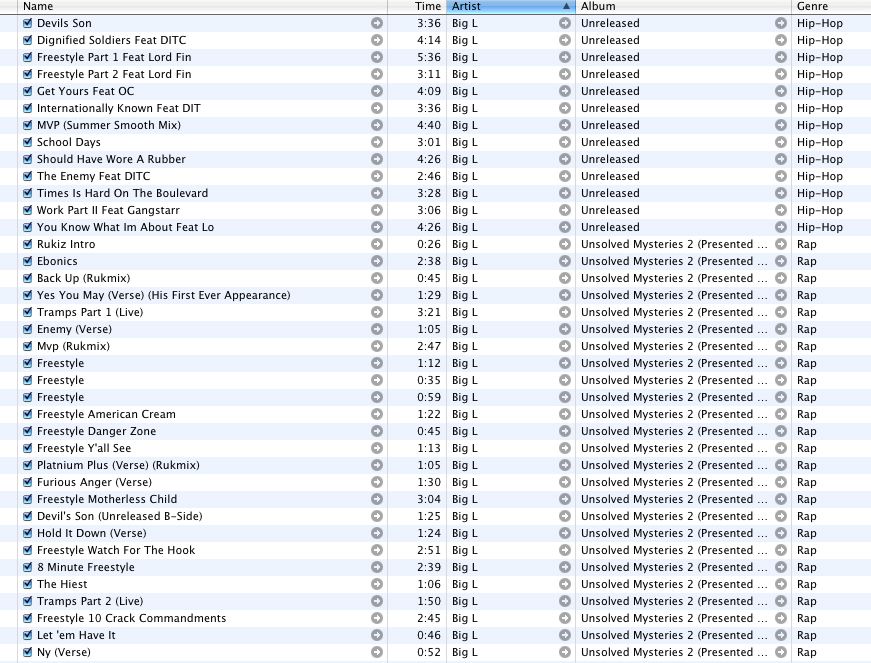Sort by the Artist column header
The width and height of the screenshot is (871, 663).
pyautogui.click(x=510, y=7)
